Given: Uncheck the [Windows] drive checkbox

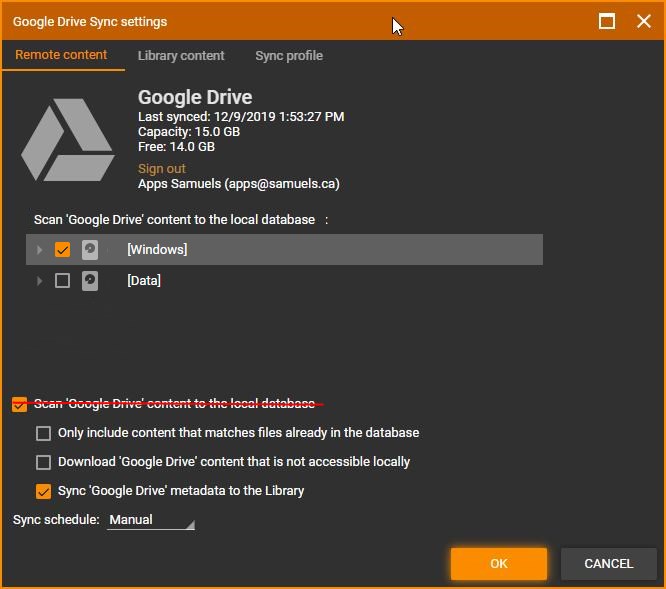Looking at the screenshot, I should (62, 249).
